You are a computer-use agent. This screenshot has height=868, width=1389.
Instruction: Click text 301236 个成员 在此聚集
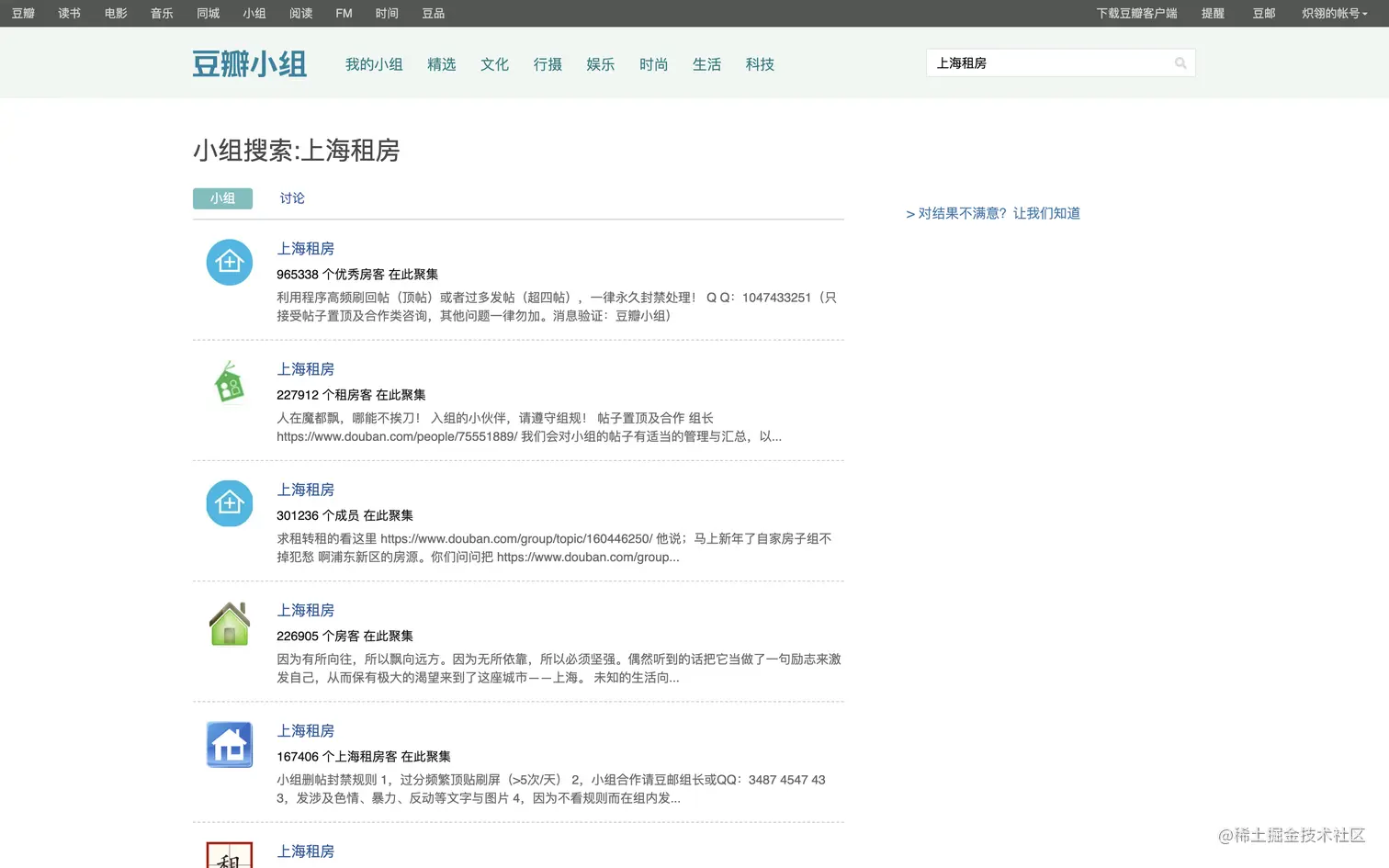click(x=344, y=515)
